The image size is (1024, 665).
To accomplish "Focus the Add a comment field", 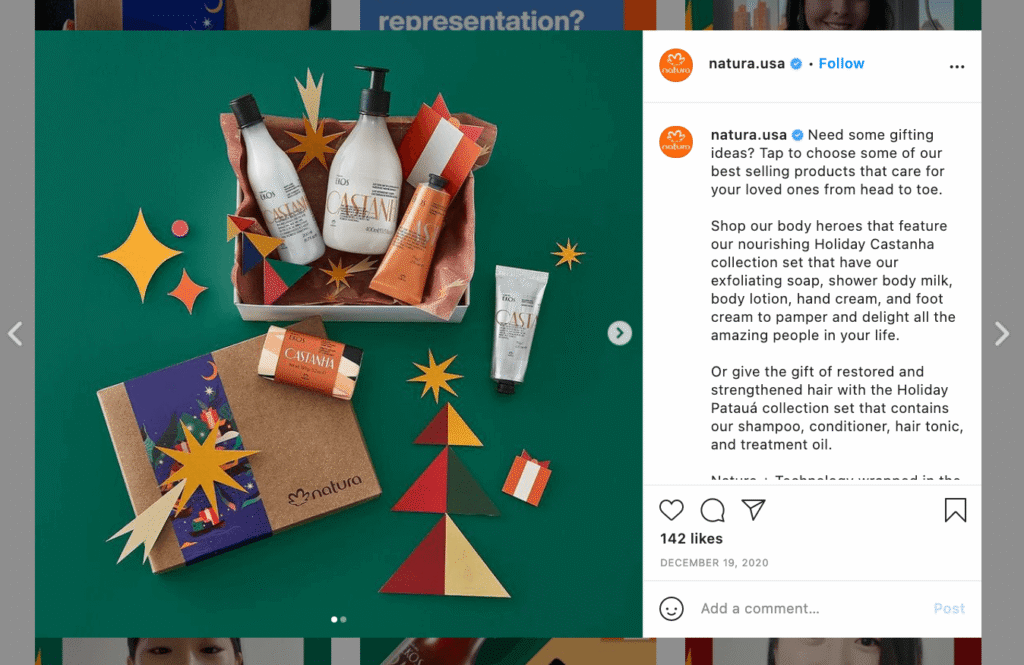I will tap(810, 609).
